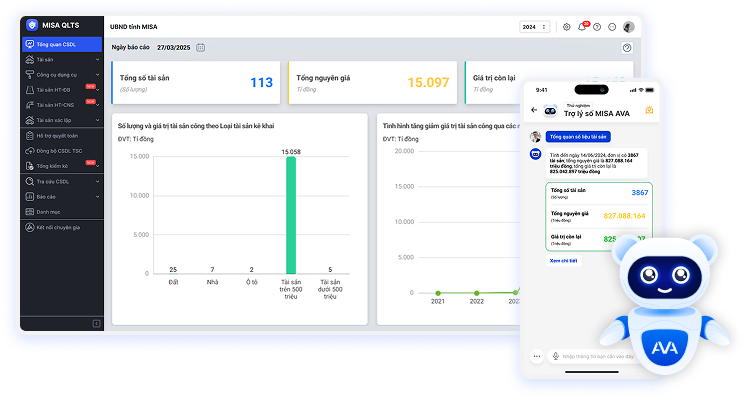Click the 2021 point on line chart
The image size is (747, 400).
(x=438, y=293)
